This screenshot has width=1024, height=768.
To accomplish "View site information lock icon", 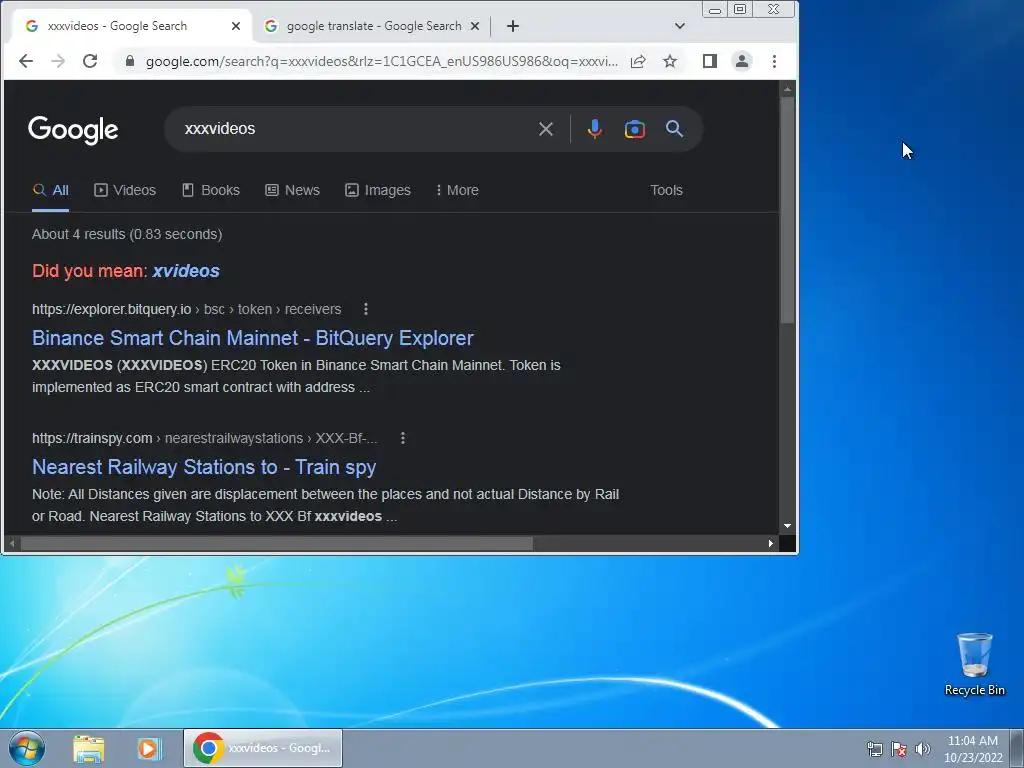I will (129, 61).
